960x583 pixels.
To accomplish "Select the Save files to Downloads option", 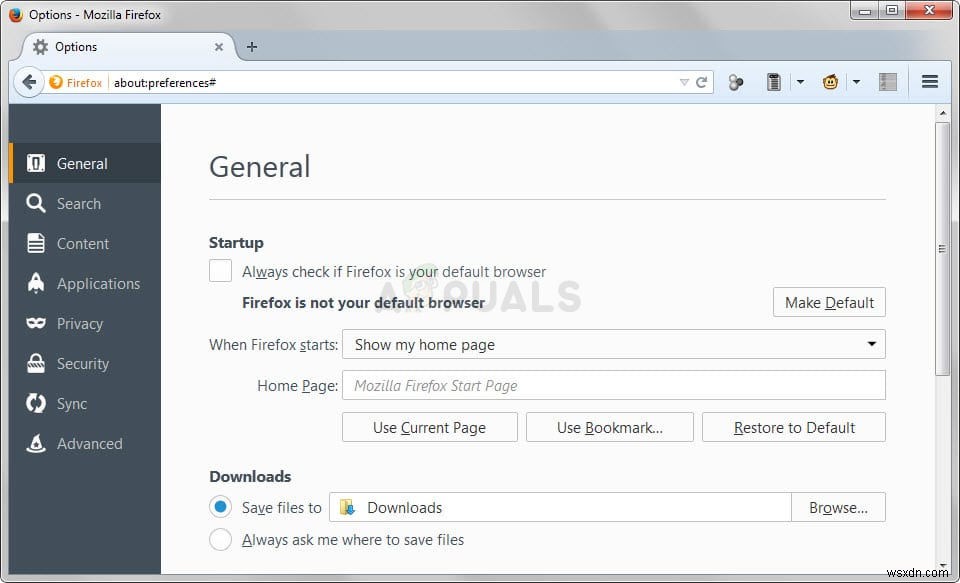I will pos(221,507).
